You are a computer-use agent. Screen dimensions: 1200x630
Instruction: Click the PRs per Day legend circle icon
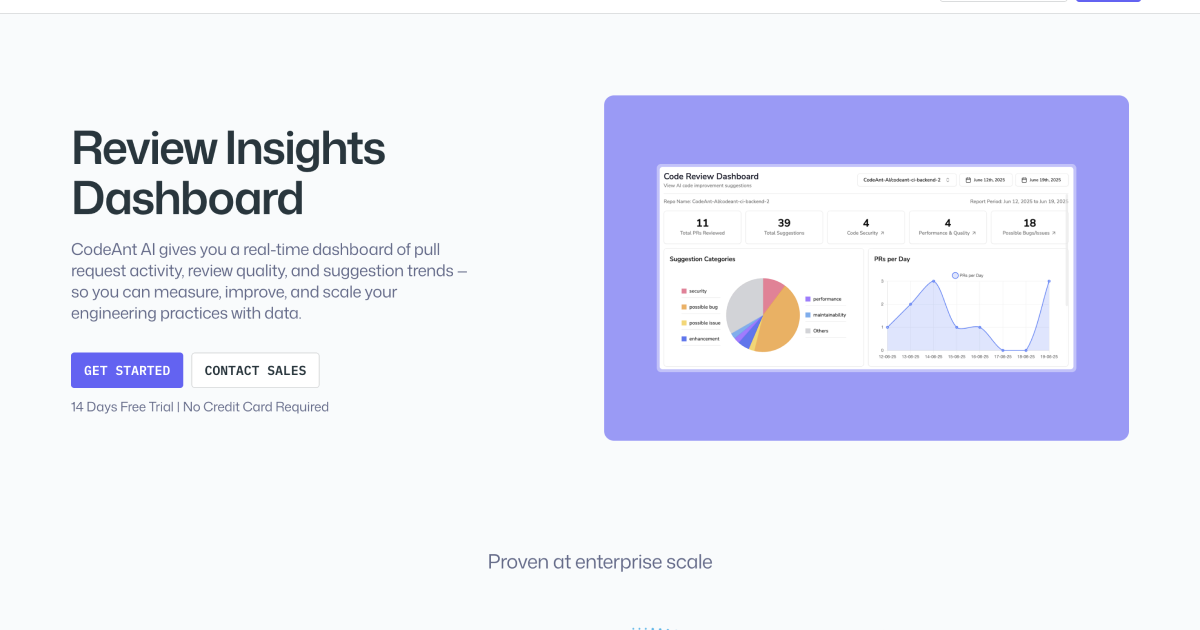(955, 275)
